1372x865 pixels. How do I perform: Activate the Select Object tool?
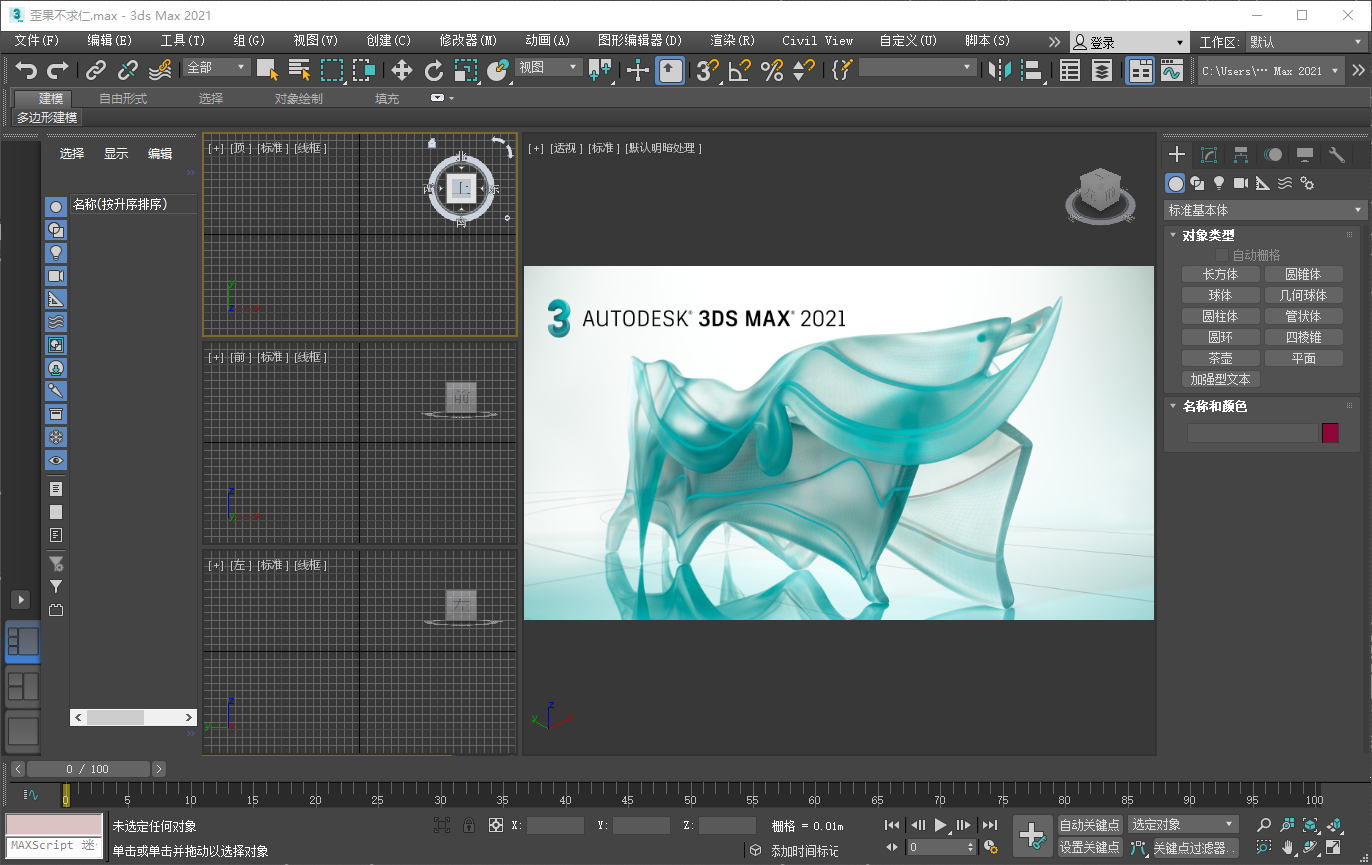[267, 69]
